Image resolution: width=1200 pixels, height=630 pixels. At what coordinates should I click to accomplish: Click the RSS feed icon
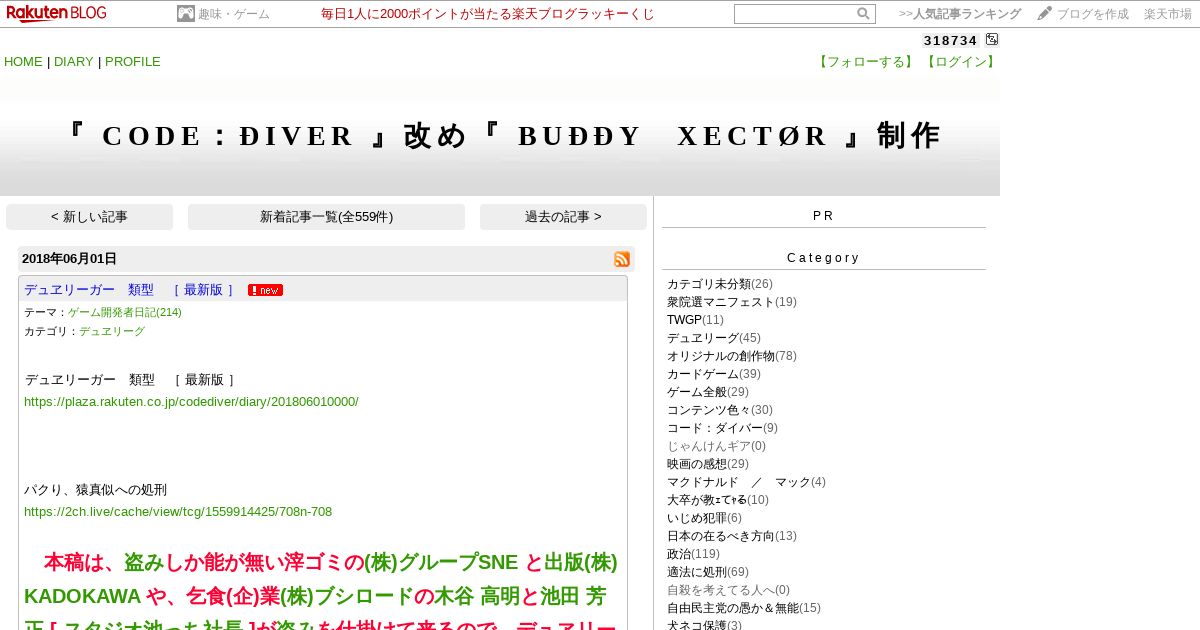[622, 259]
